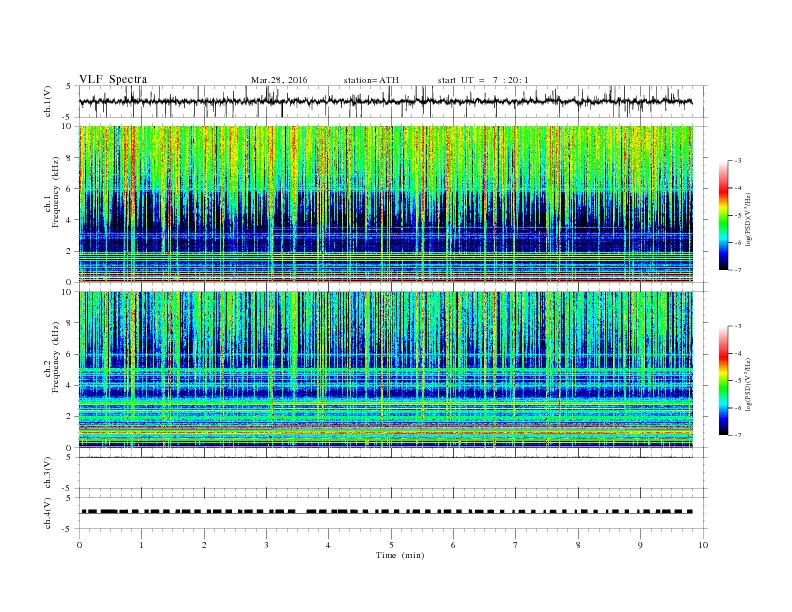Click time axis tick label "9"
This screenshot has height=612, width=792.
(640, 545)
